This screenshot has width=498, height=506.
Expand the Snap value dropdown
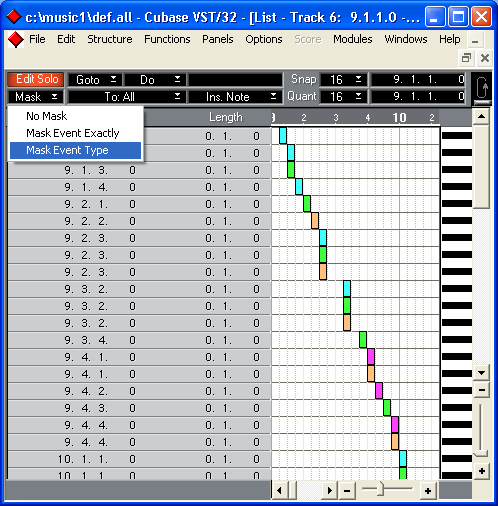point(344,80)
